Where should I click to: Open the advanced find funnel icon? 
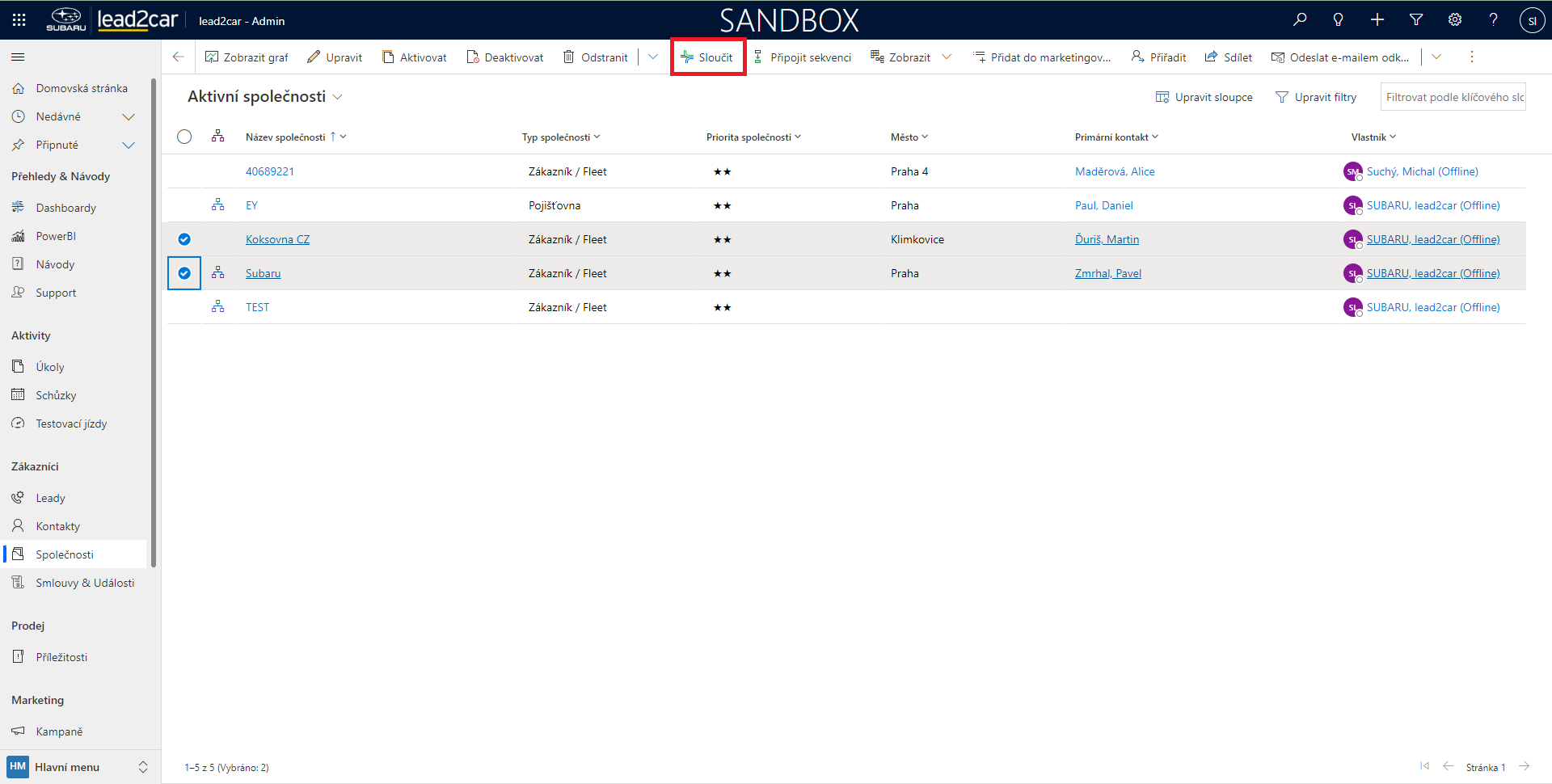coord(1416,20)
